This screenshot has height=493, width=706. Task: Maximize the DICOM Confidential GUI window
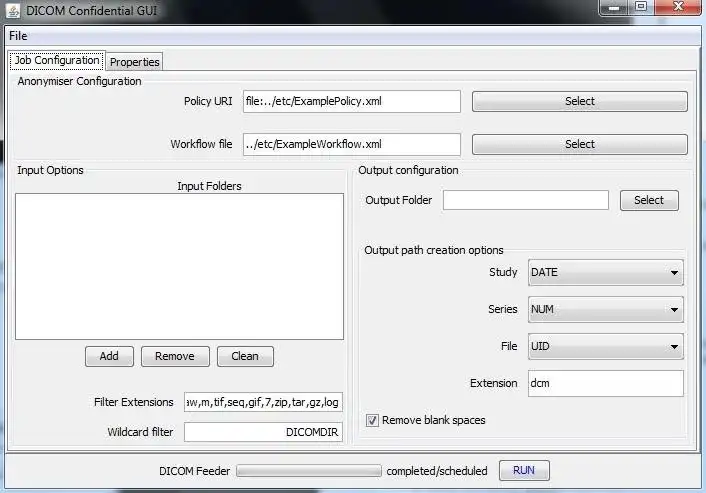641,7
